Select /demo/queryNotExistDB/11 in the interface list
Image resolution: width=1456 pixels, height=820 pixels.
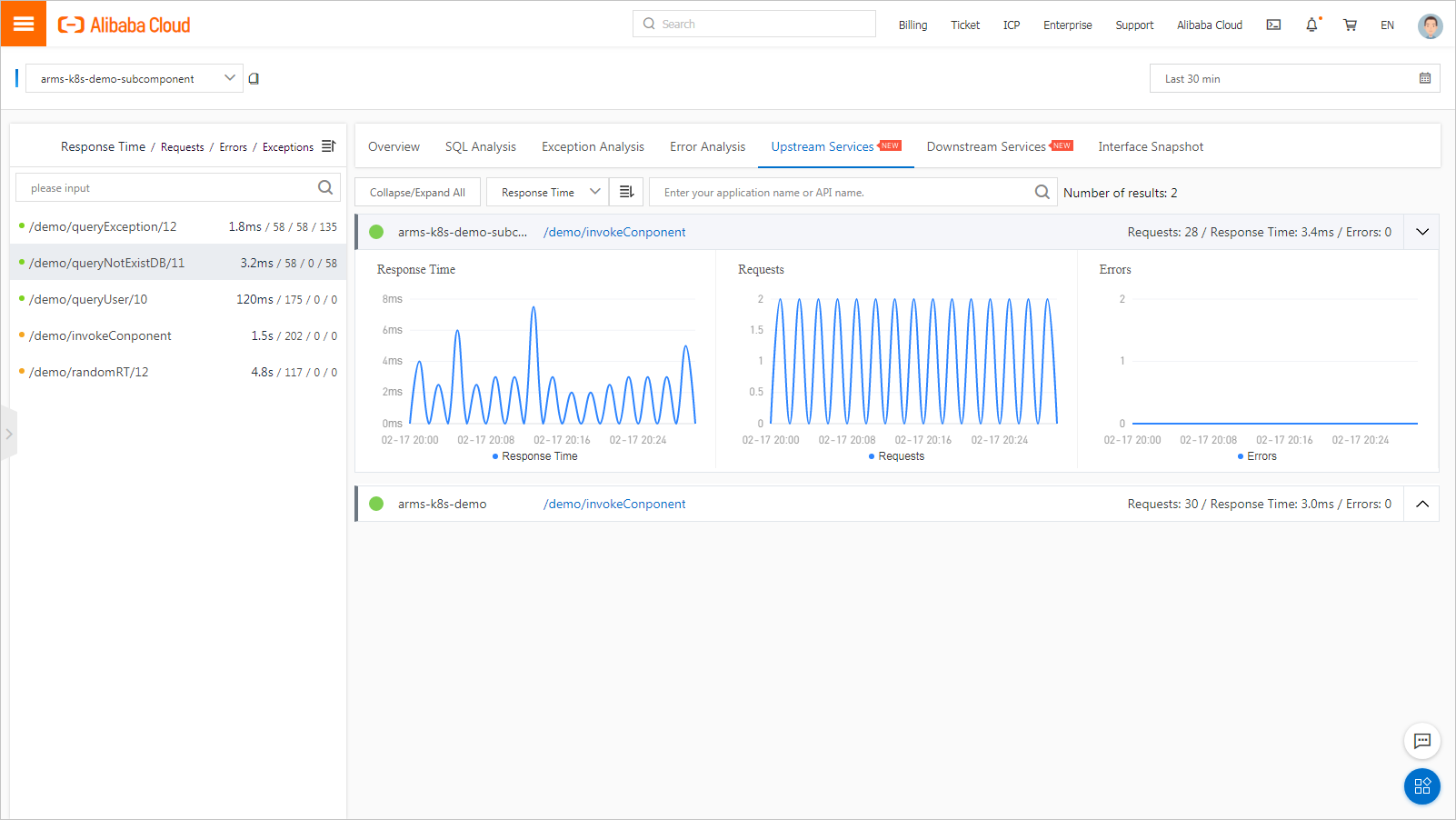tap(178, 263)
